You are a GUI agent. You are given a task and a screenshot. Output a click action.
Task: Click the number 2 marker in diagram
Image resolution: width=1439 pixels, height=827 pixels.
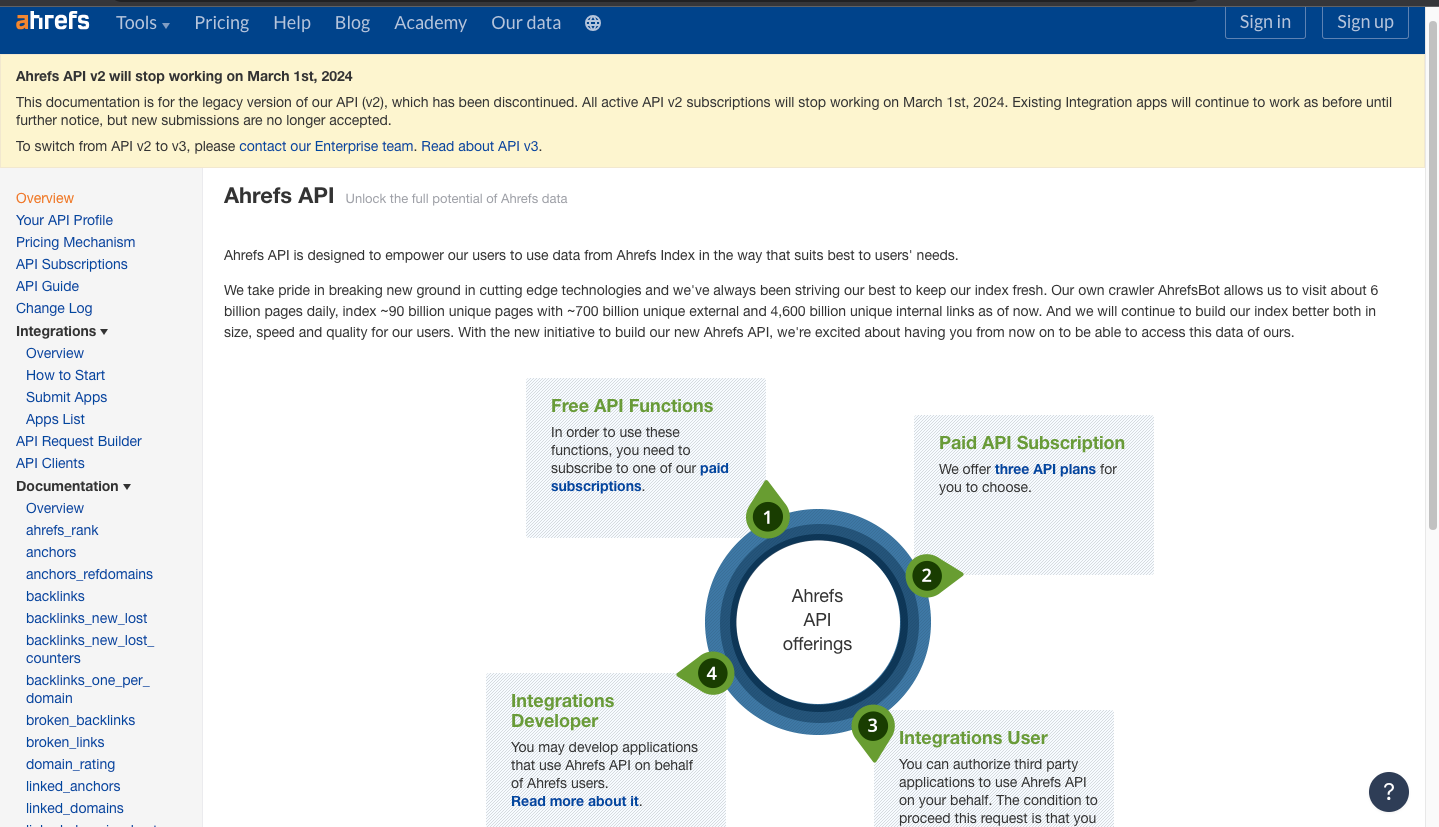926,575
